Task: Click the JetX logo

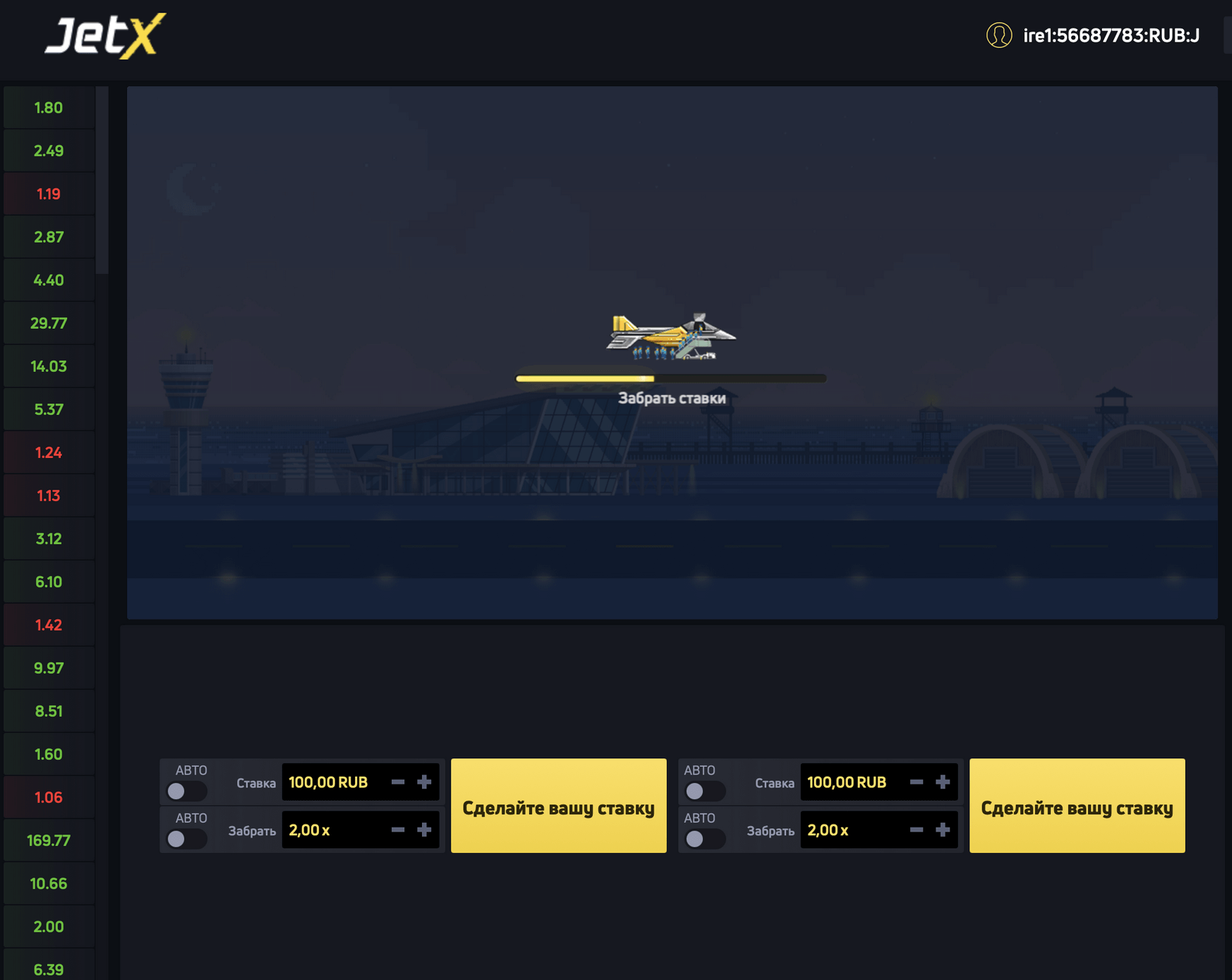Action: [105, 35]
